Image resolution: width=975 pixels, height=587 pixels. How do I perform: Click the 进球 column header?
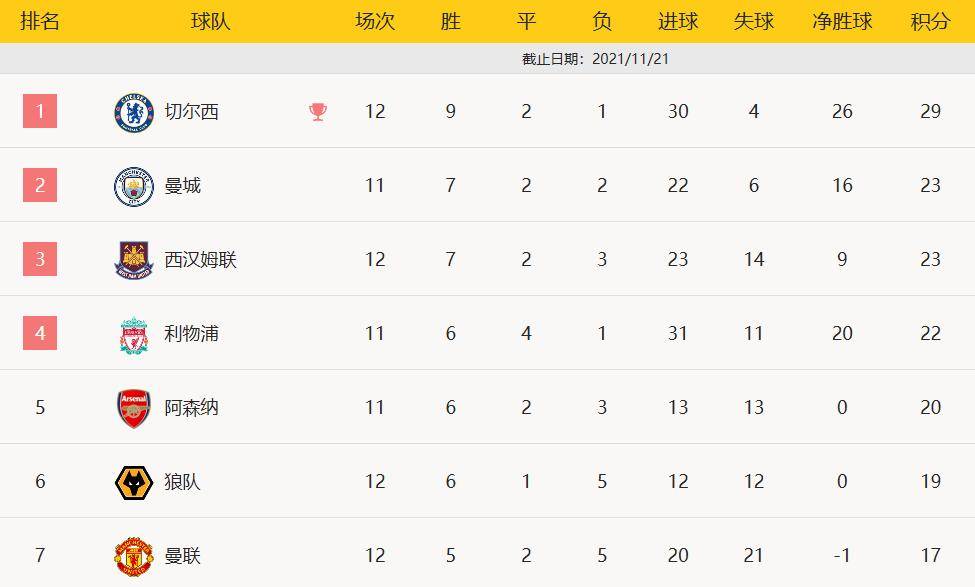(678, 21)
